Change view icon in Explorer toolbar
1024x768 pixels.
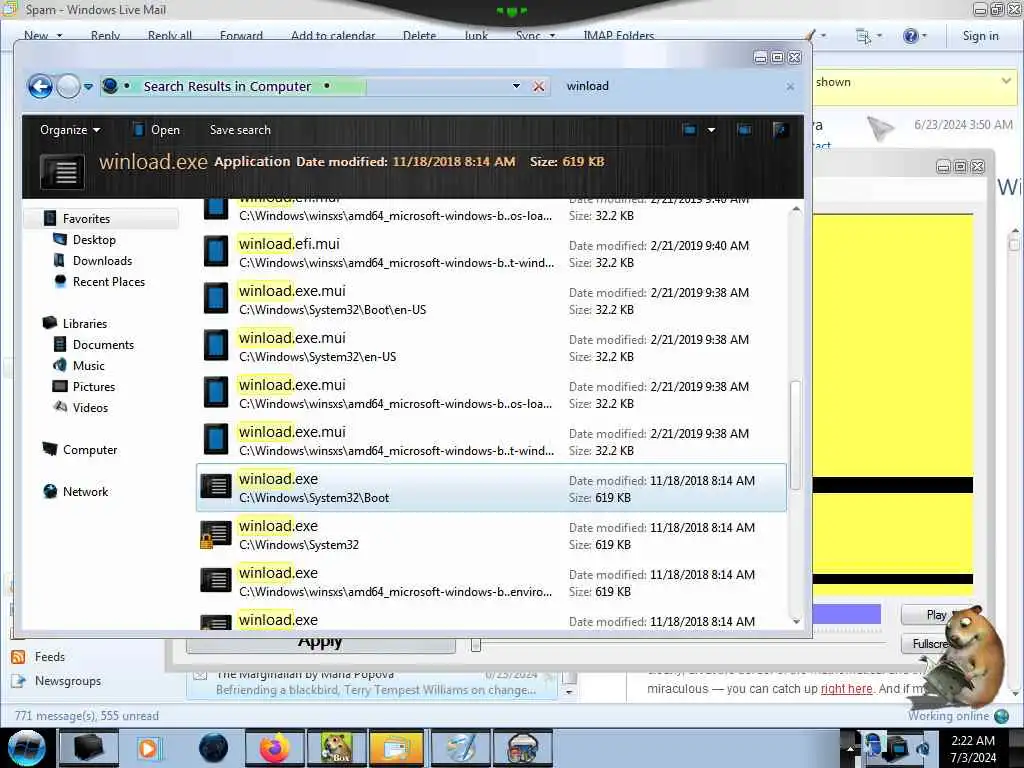(x=689, y=130)
